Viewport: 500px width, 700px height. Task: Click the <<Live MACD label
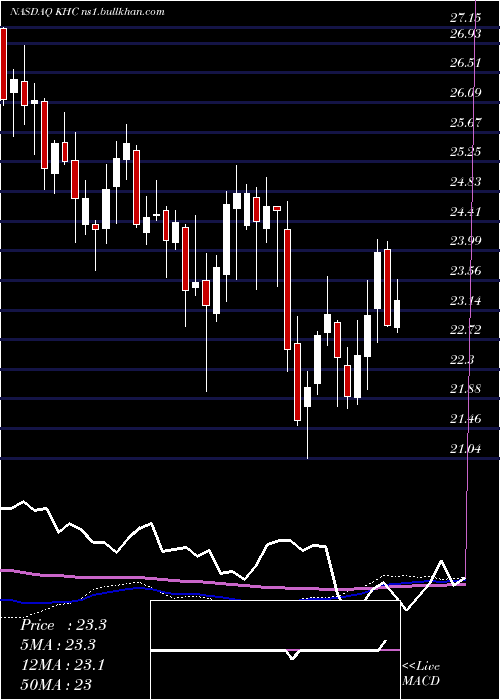[421, 673]
